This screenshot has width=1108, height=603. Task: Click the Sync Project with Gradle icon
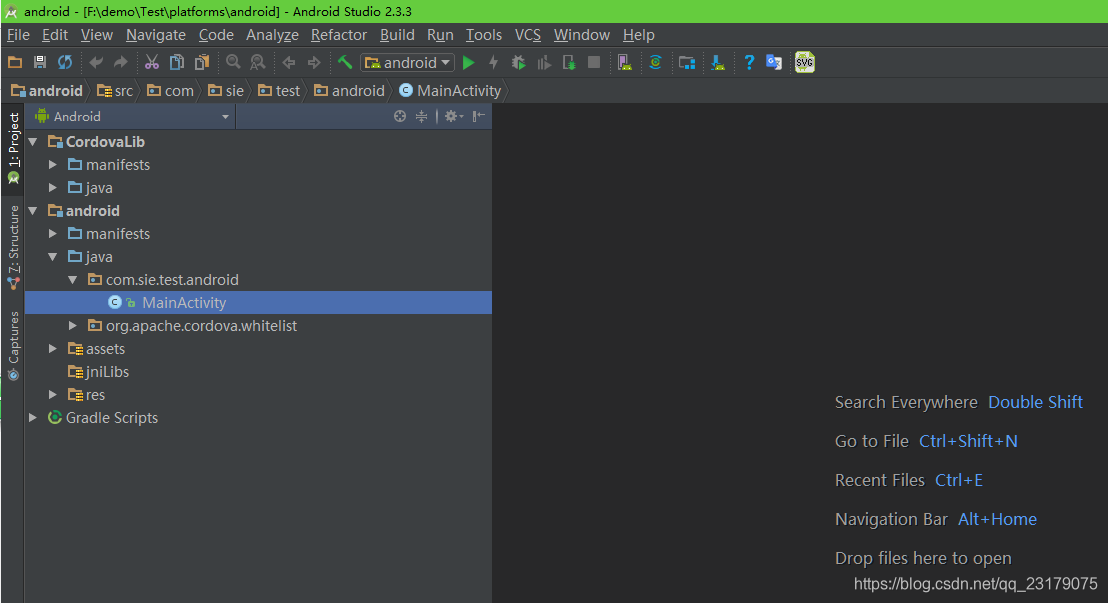click(x=656, y=63)
